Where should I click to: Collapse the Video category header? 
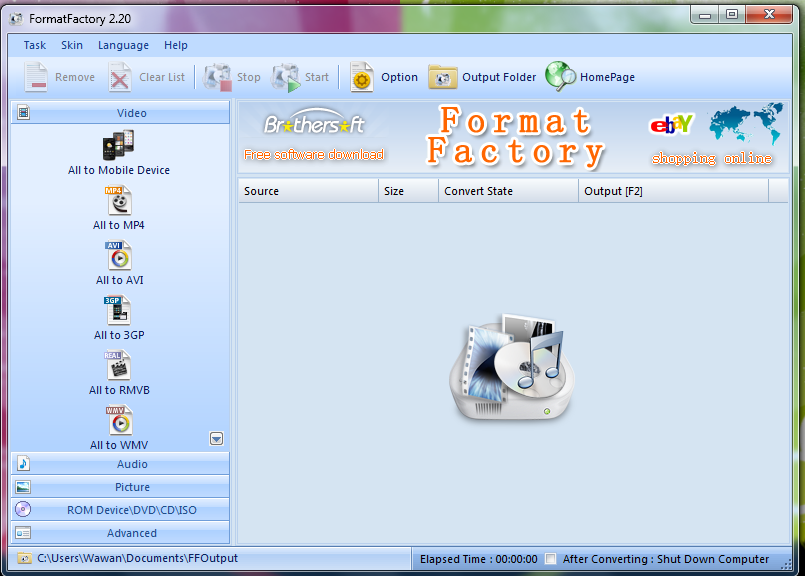120,112
